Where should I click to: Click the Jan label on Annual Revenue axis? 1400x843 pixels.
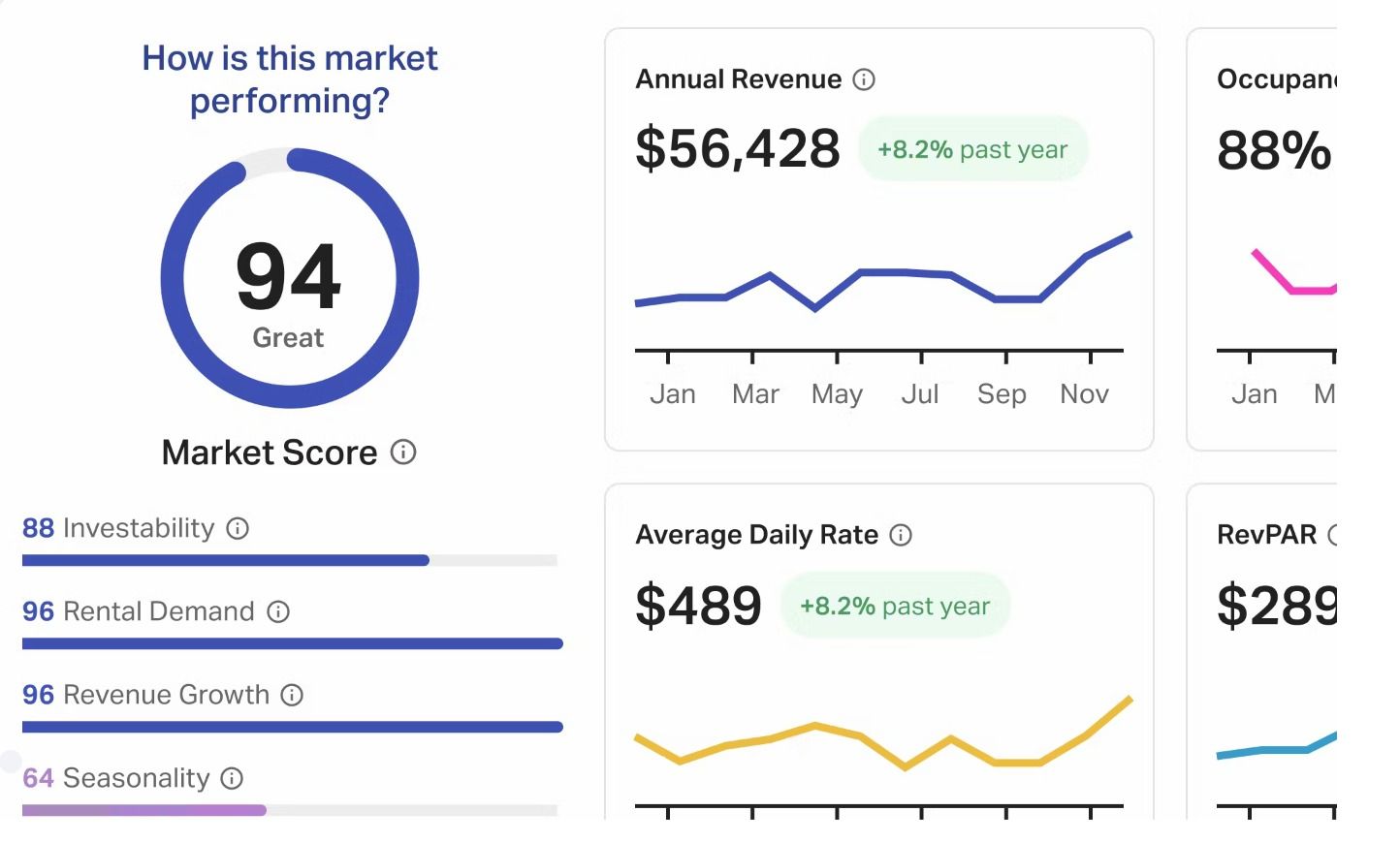pyautogui.click(x=673, y=394)
